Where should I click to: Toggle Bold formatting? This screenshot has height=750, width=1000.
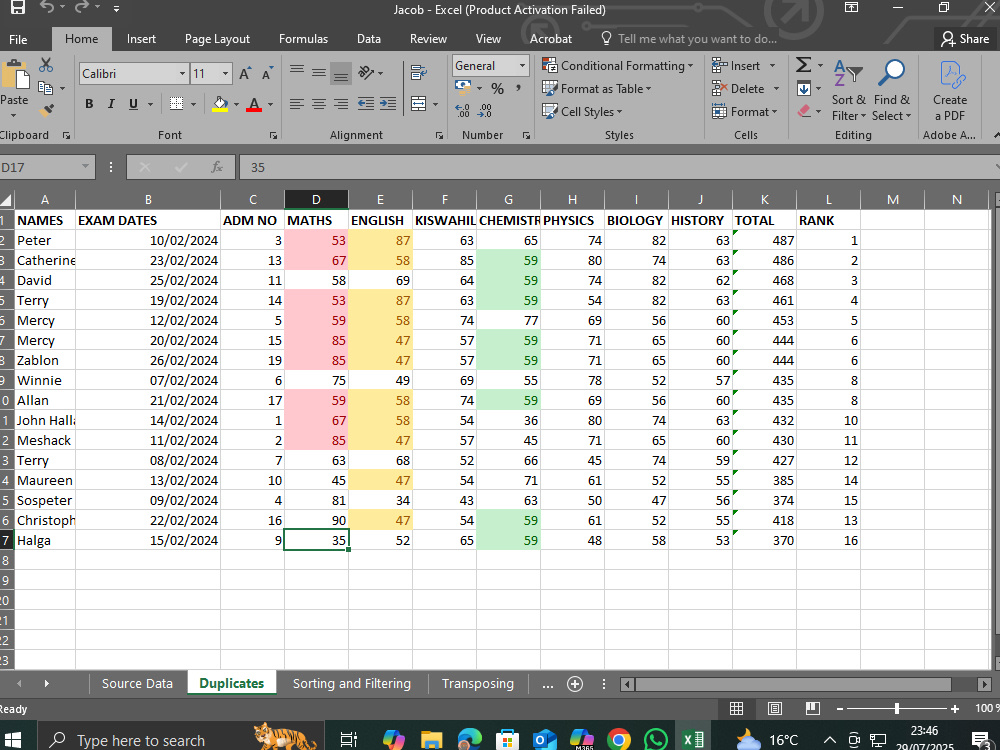tap(89, 104)
